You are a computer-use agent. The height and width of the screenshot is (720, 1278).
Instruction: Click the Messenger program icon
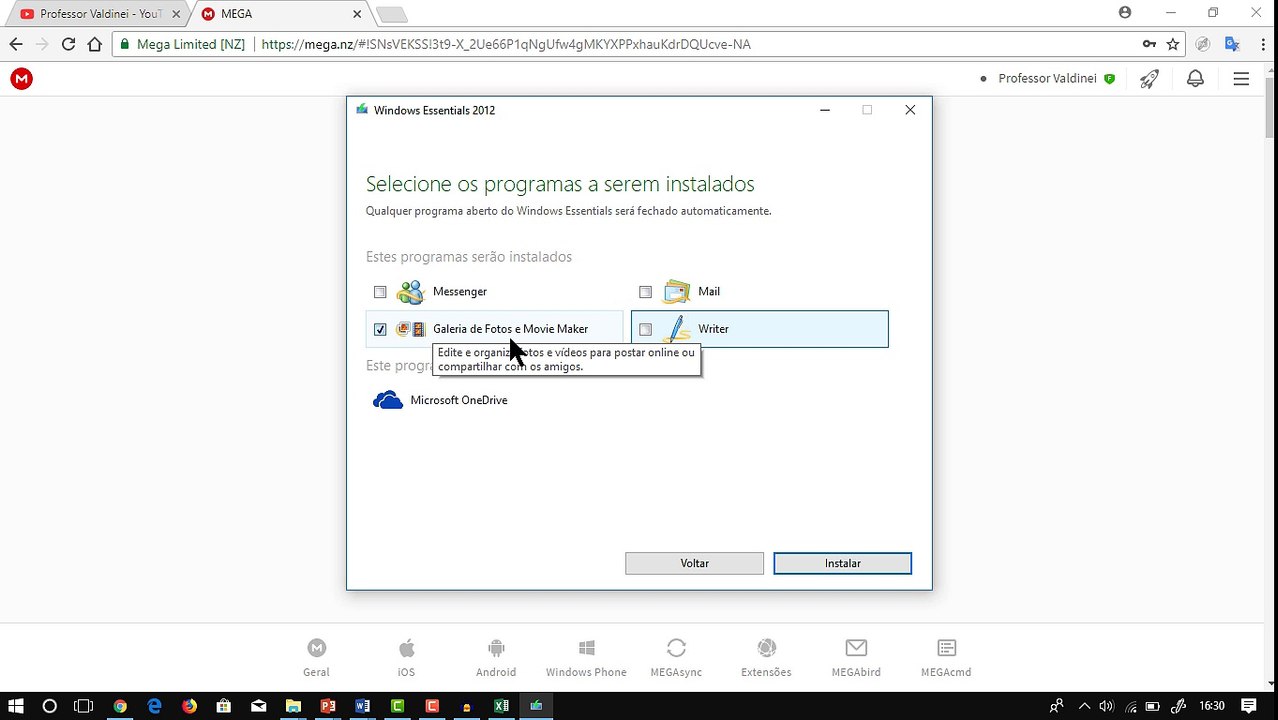[x=410, y=291]
